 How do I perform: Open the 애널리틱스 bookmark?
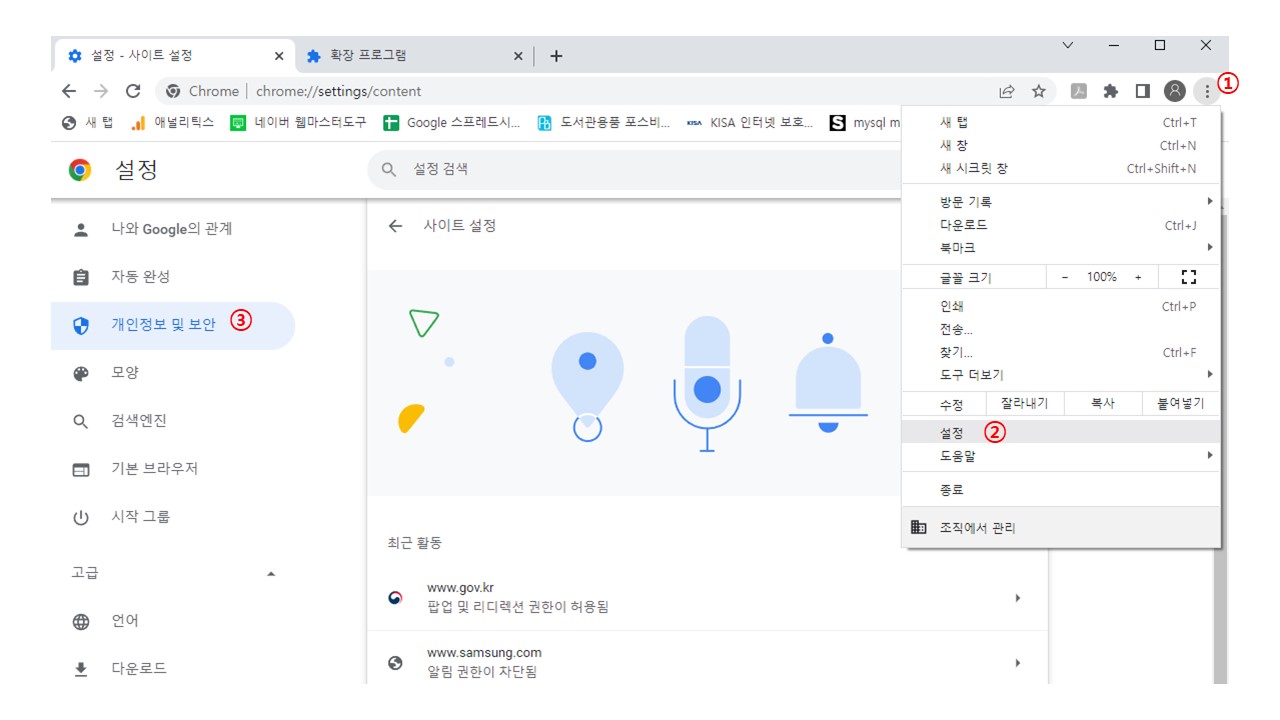click(x=172, y=123)
